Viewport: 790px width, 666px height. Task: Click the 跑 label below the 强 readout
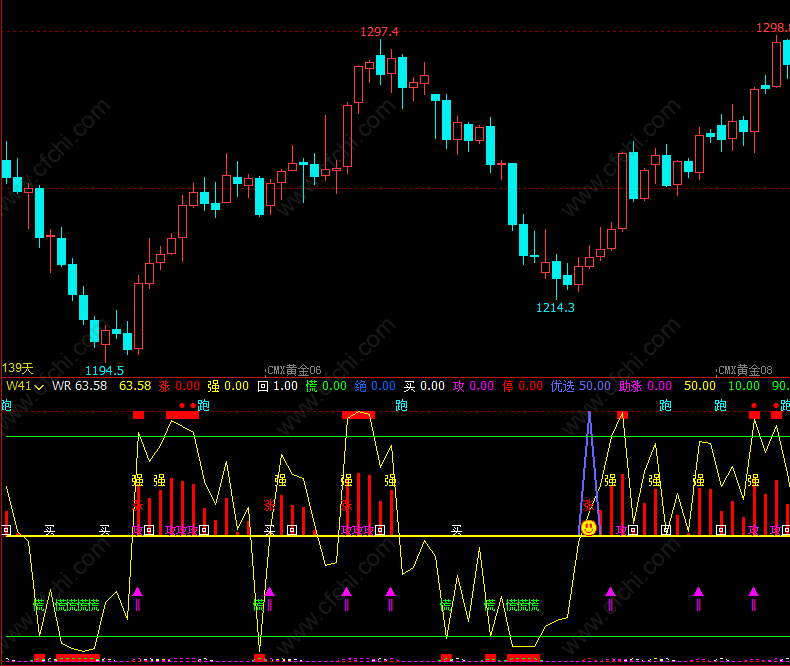point(204,405)
